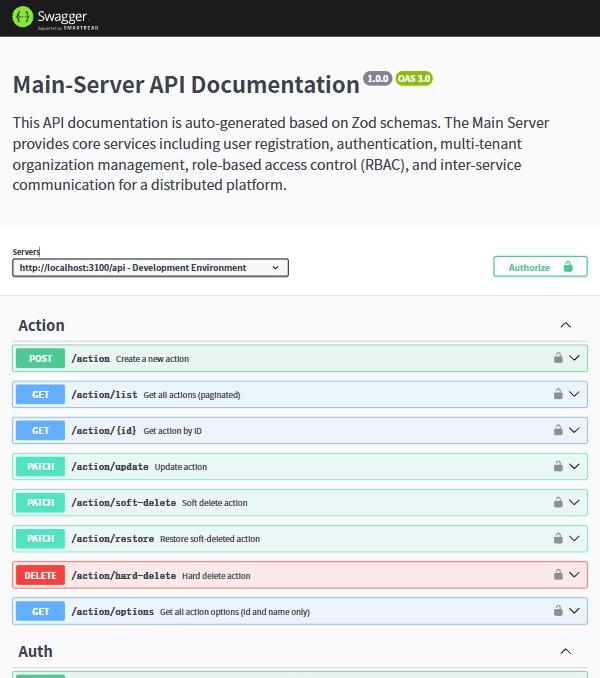The height and width of the screenshot is (678, 600).
Task: Click the POST method badge for /action
Action: click(40, 358)
